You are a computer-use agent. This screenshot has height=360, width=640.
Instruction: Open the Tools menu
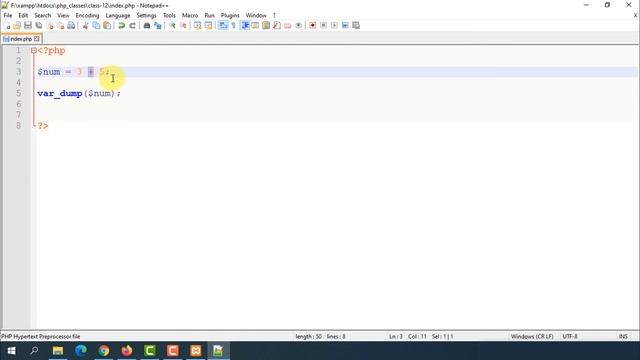coord(169,16)
